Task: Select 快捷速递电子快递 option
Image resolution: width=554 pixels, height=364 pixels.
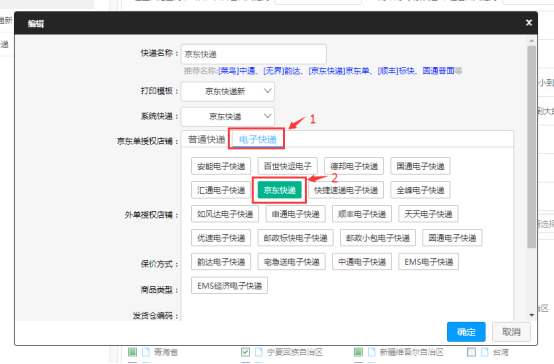Action: (x=346, y=190)
